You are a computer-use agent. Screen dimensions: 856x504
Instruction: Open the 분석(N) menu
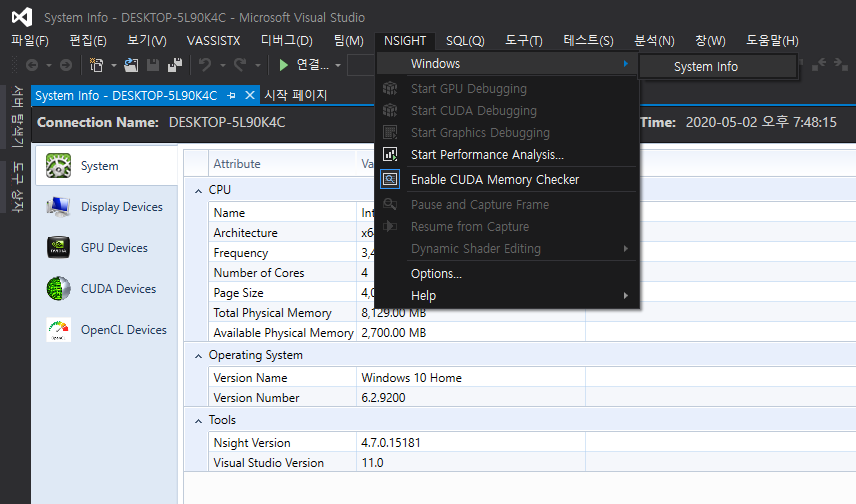[x=654, y=41]
